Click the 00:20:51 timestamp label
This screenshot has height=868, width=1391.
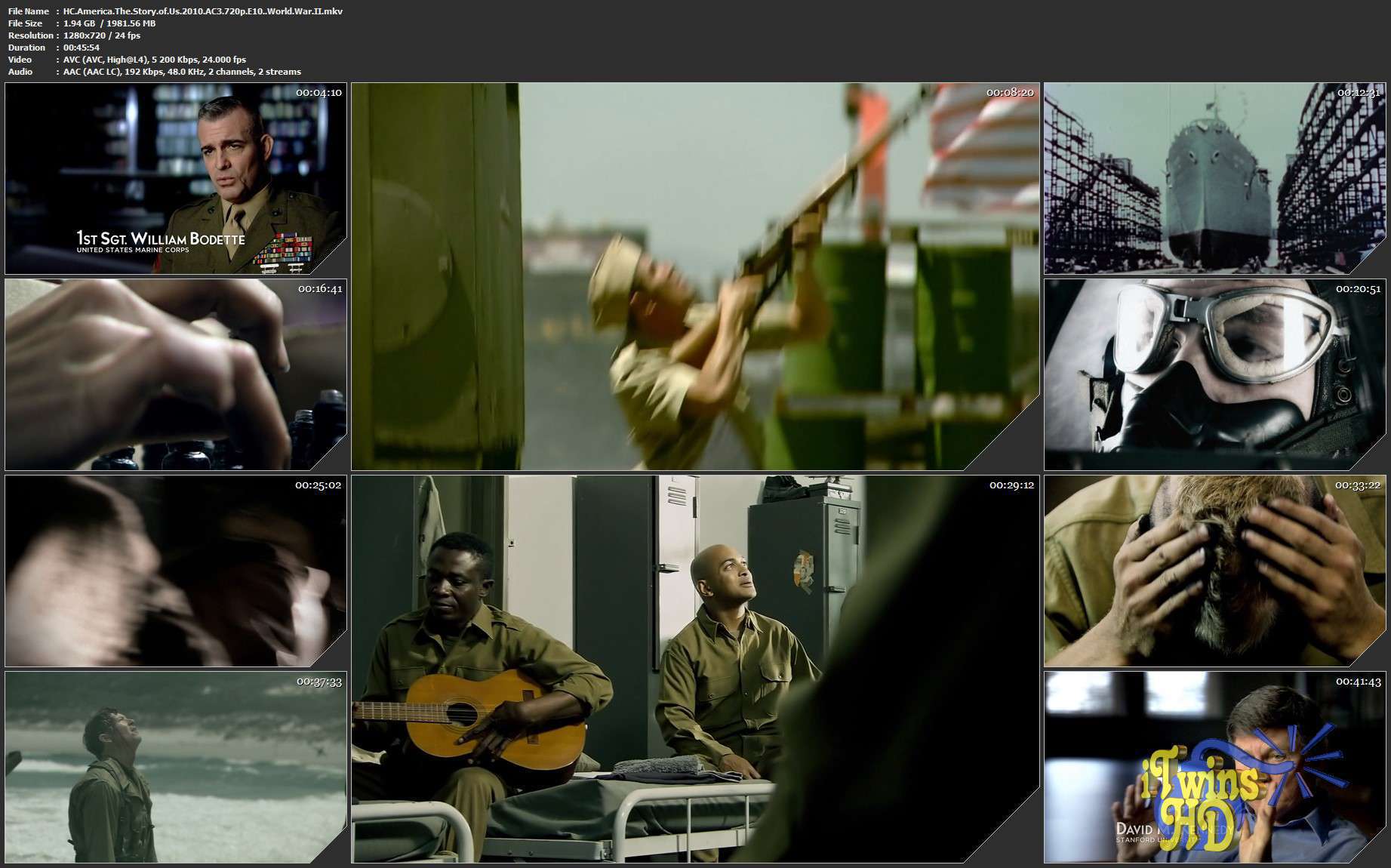point(1359,288)
